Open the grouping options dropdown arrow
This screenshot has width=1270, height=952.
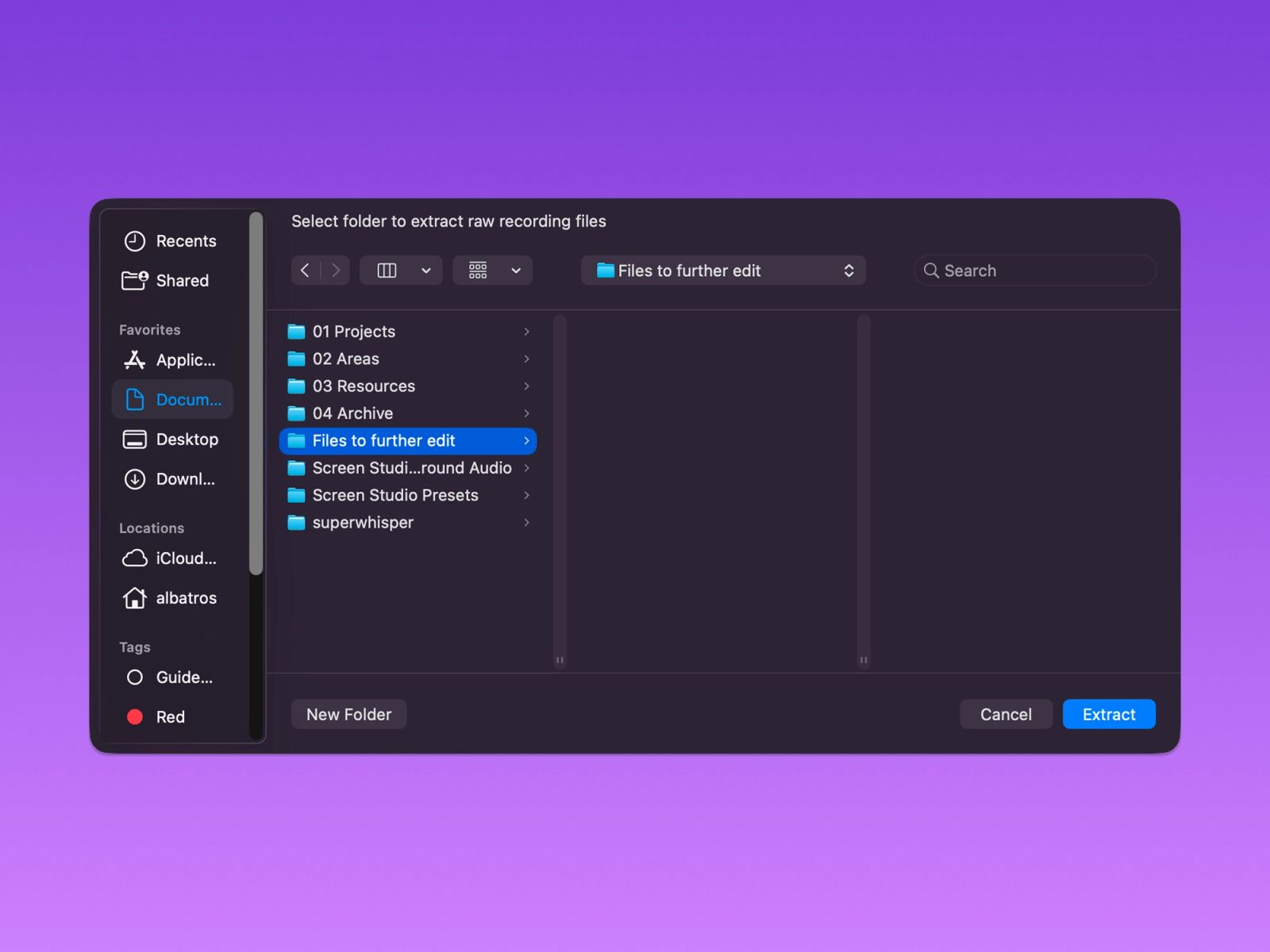(516, 271)
